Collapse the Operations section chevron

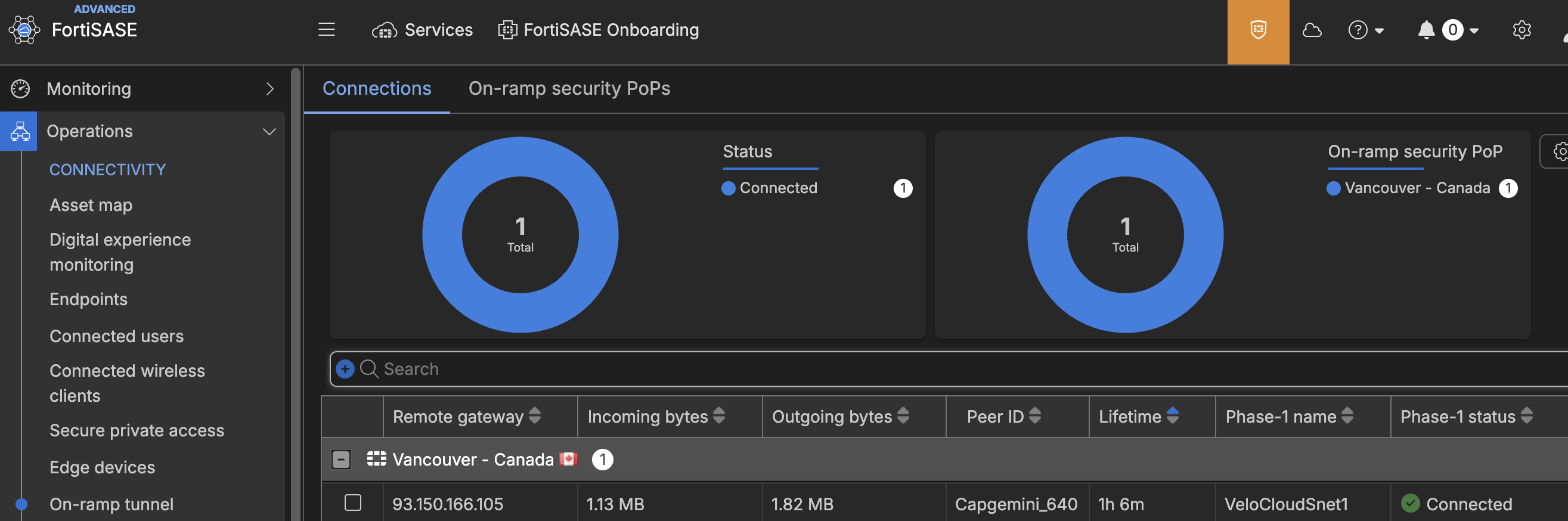pyautogui.click(x=269, y=132)
